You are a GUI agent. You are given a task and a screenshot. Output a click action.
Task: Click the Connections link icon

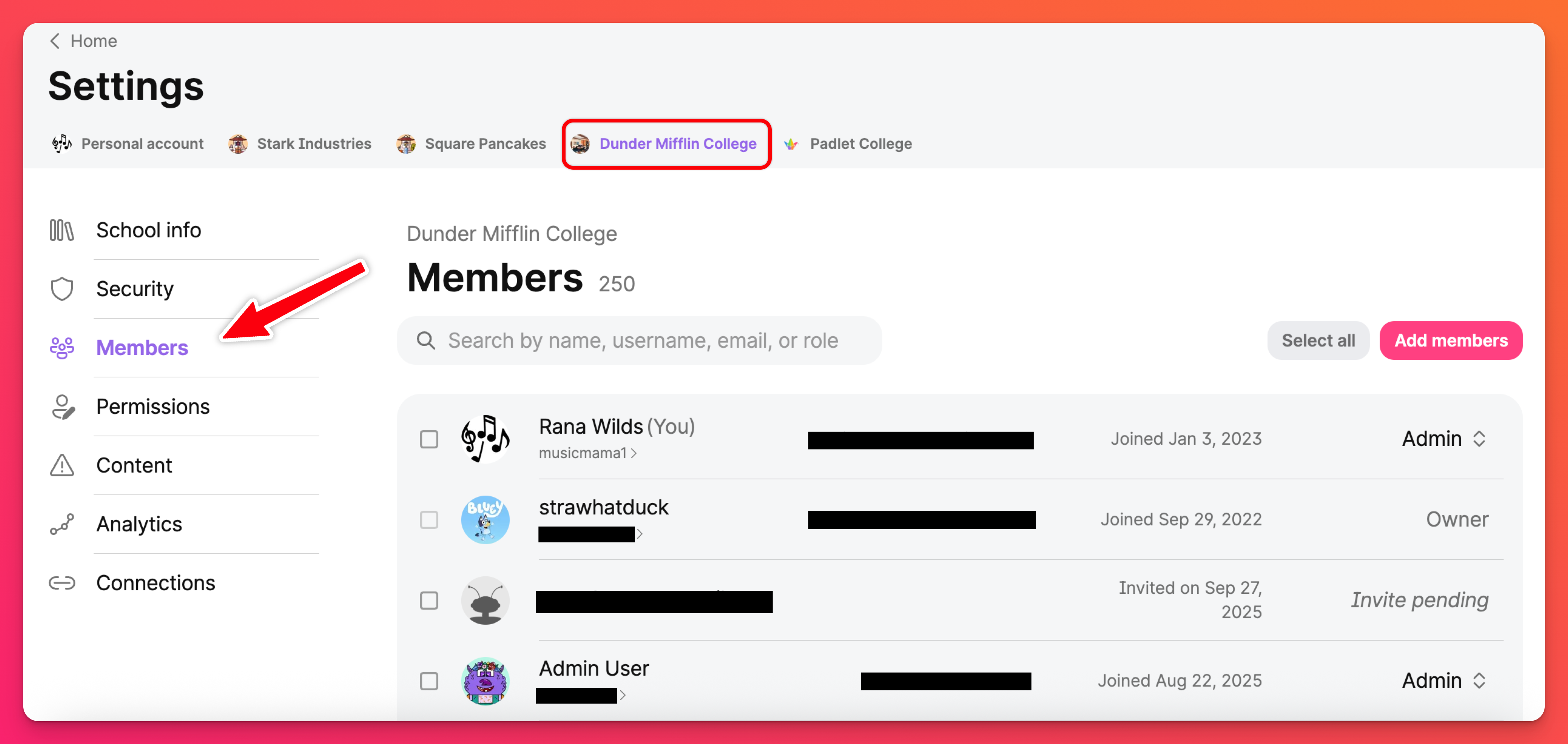(62, 583)
